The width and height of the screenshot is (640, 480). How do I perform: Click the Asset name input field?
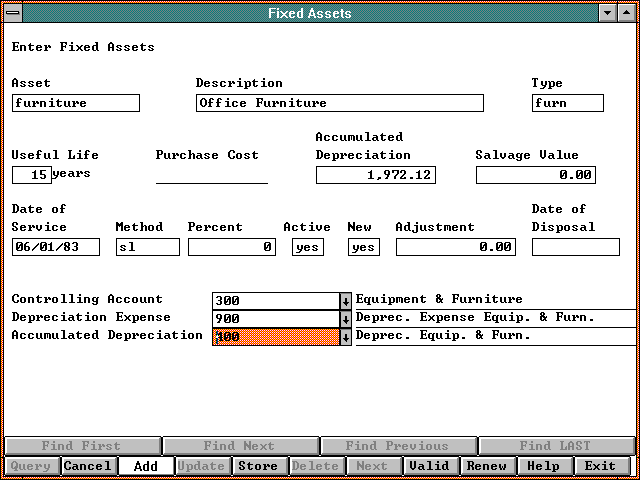(76, 103)
